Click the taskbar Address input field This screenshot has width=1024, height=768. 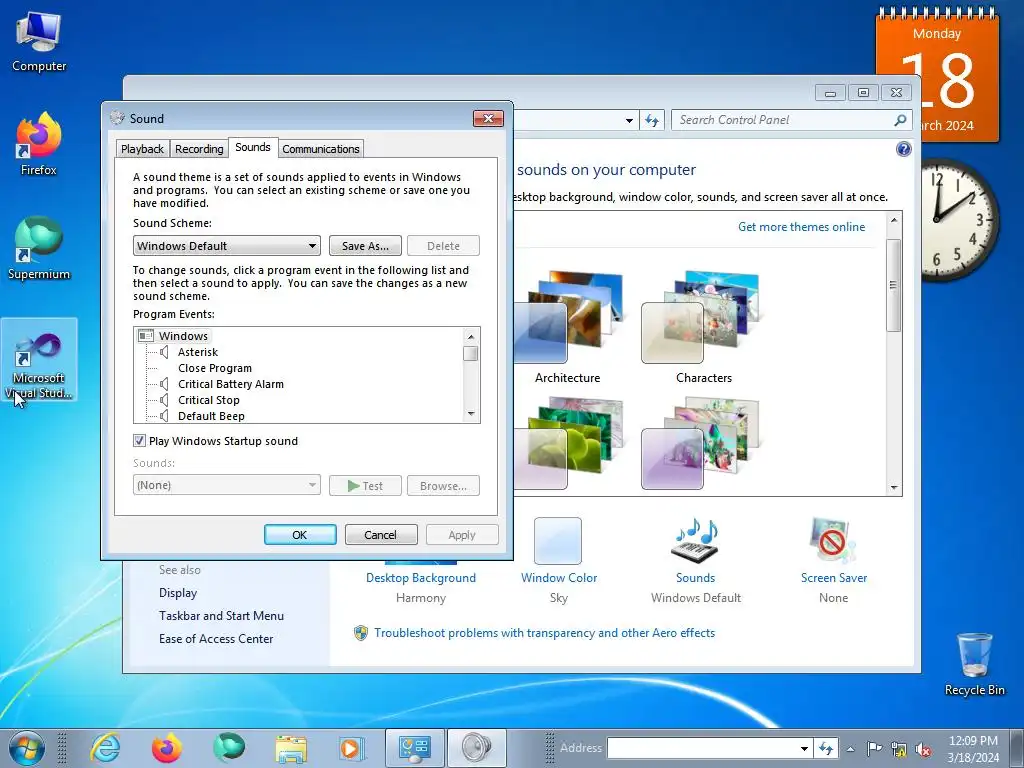click(703, 748)
